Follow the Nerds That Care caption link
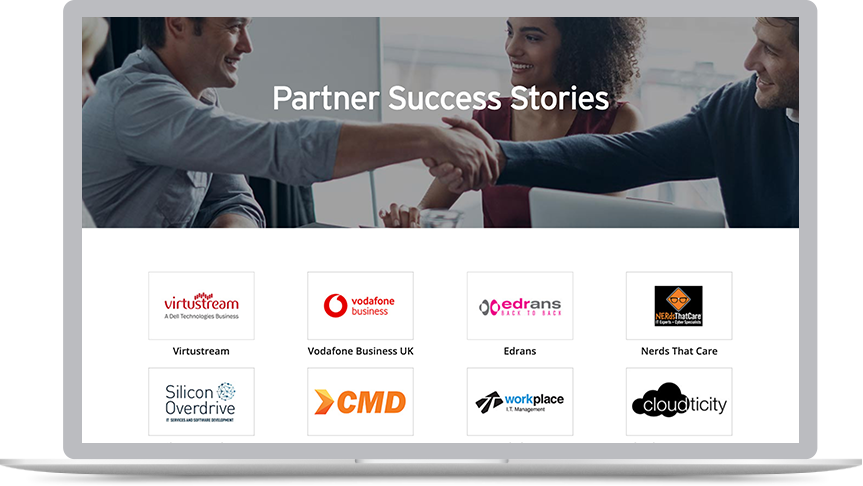This screenshot has height=486, width=863. [679, 351]
